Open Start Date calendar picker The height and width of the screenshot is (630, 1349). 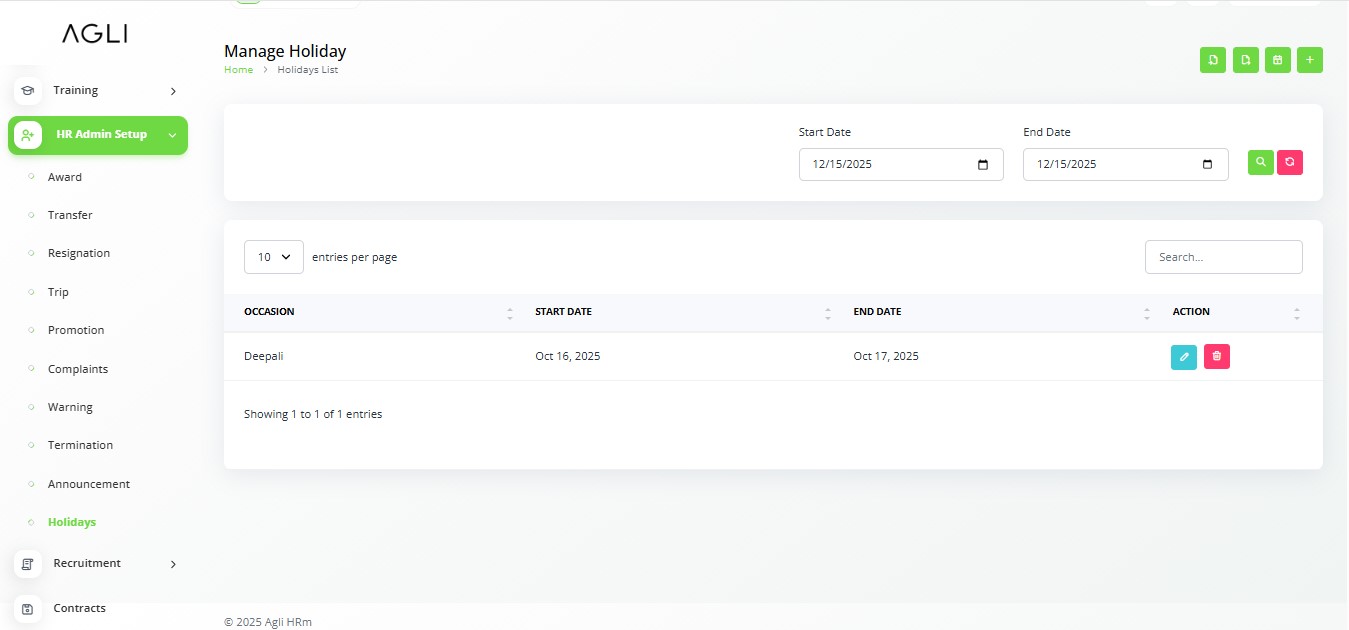(x=983, y=165)
